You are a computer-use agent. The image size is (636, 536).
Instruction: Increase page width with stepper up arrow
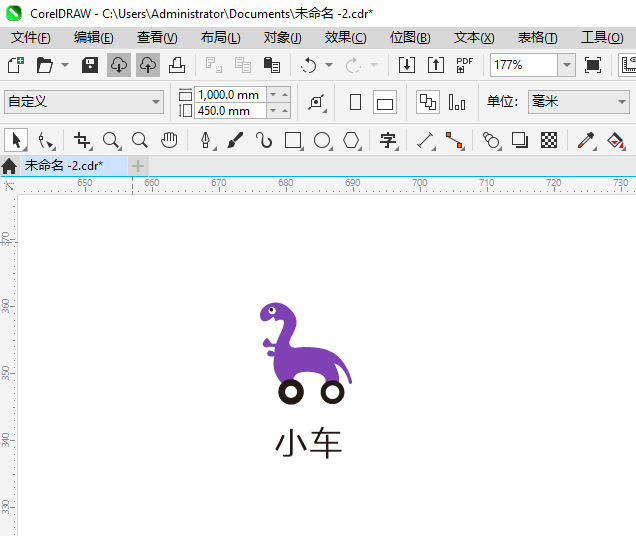coord(285,95)
